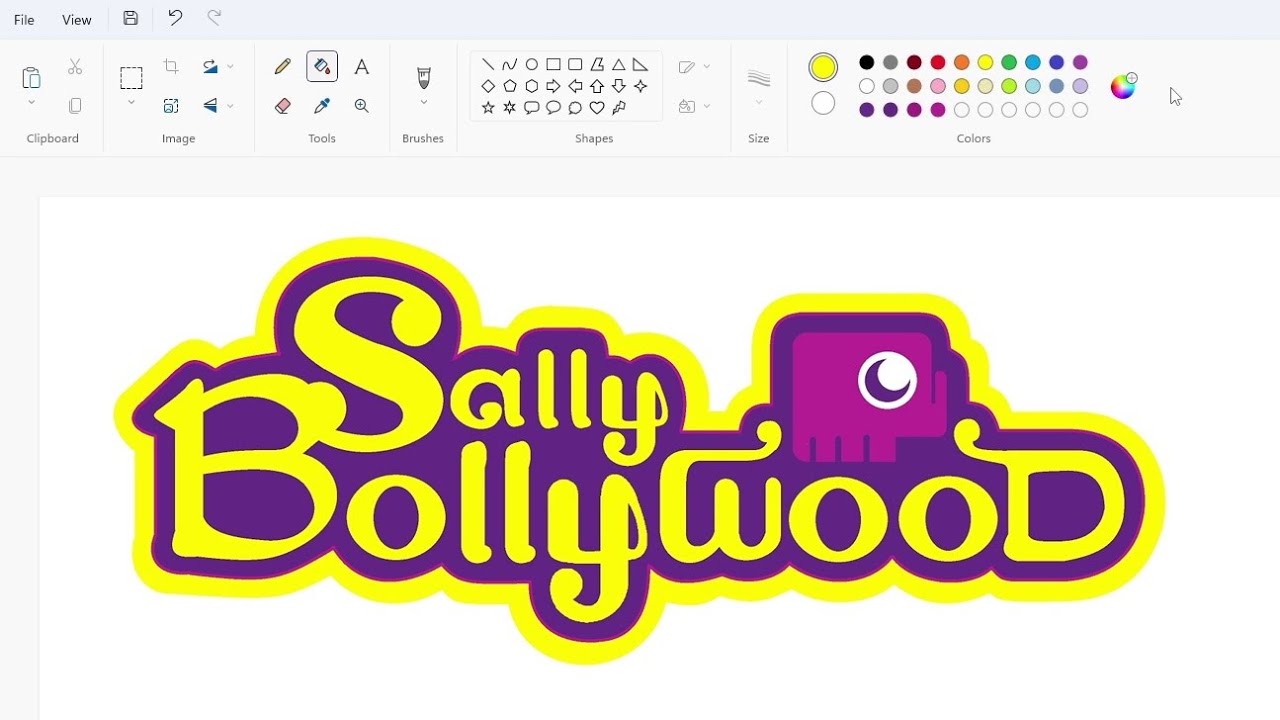Viewport: 1280px width, 720px height.
Task: Click the Flip icon
Action: [210, 106]
